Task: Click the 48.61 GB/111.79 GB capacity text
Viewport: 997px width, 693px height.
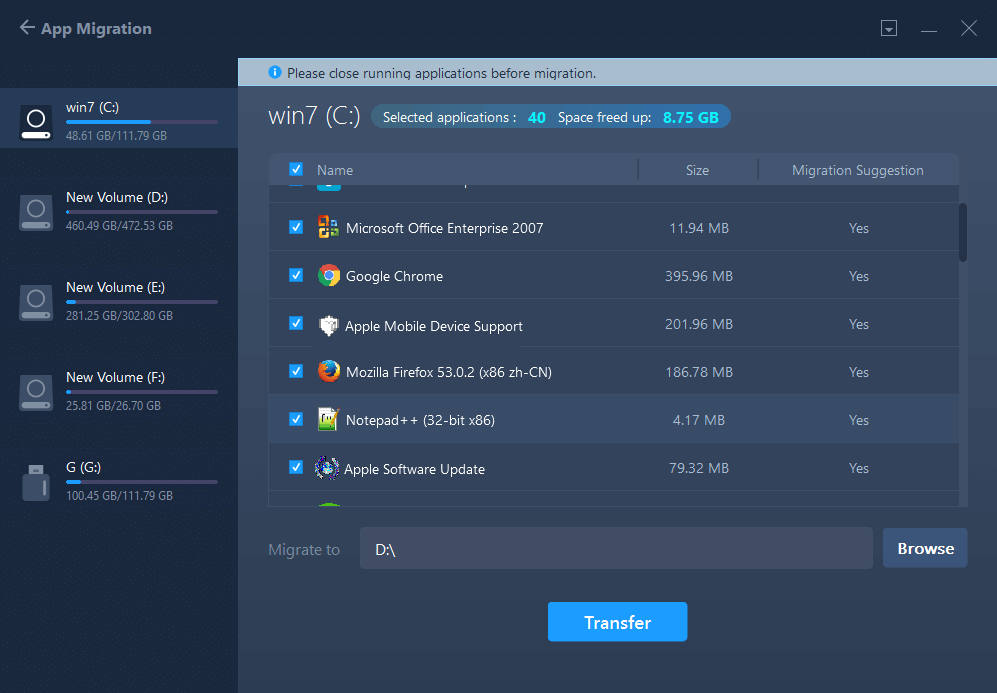Action: (x=116, y=135)
